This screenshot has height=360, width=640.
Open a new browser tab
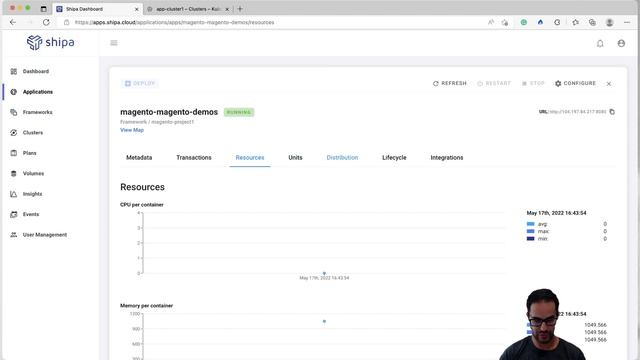[x=240, y=9]
